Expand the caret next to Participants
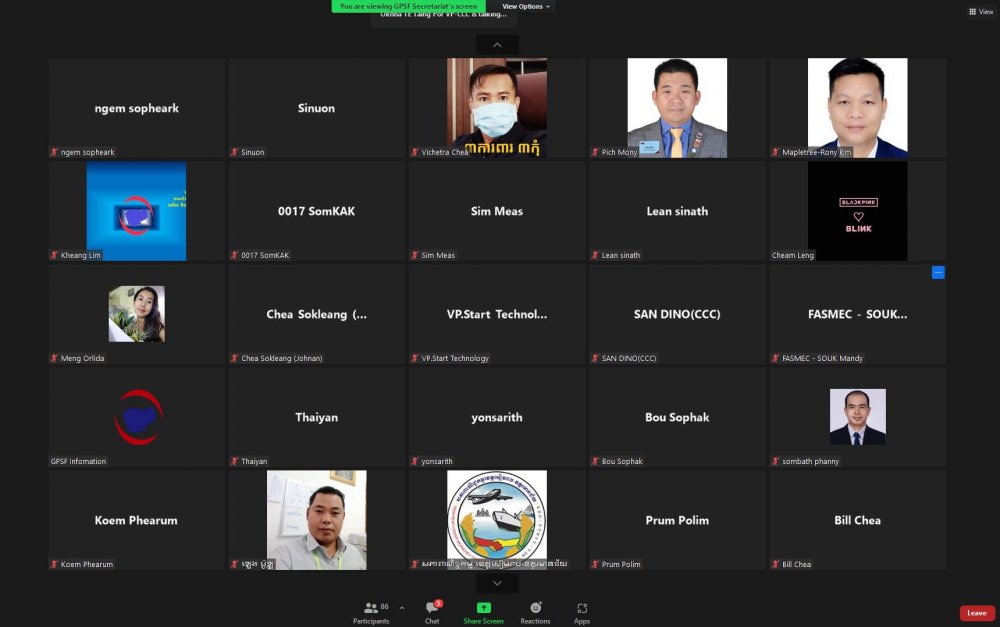Viewport: 1000px width, 627px height. tap(402, 607)
